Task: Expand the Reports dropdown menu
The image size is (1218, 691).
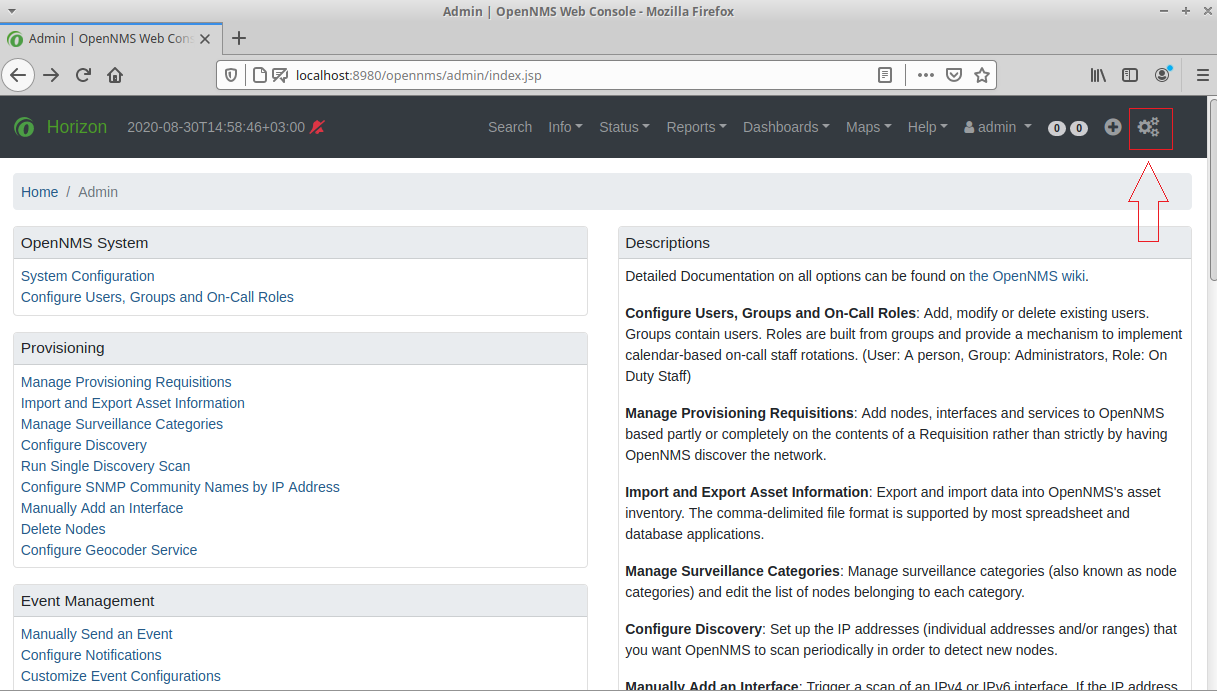Action: [696, 127]
